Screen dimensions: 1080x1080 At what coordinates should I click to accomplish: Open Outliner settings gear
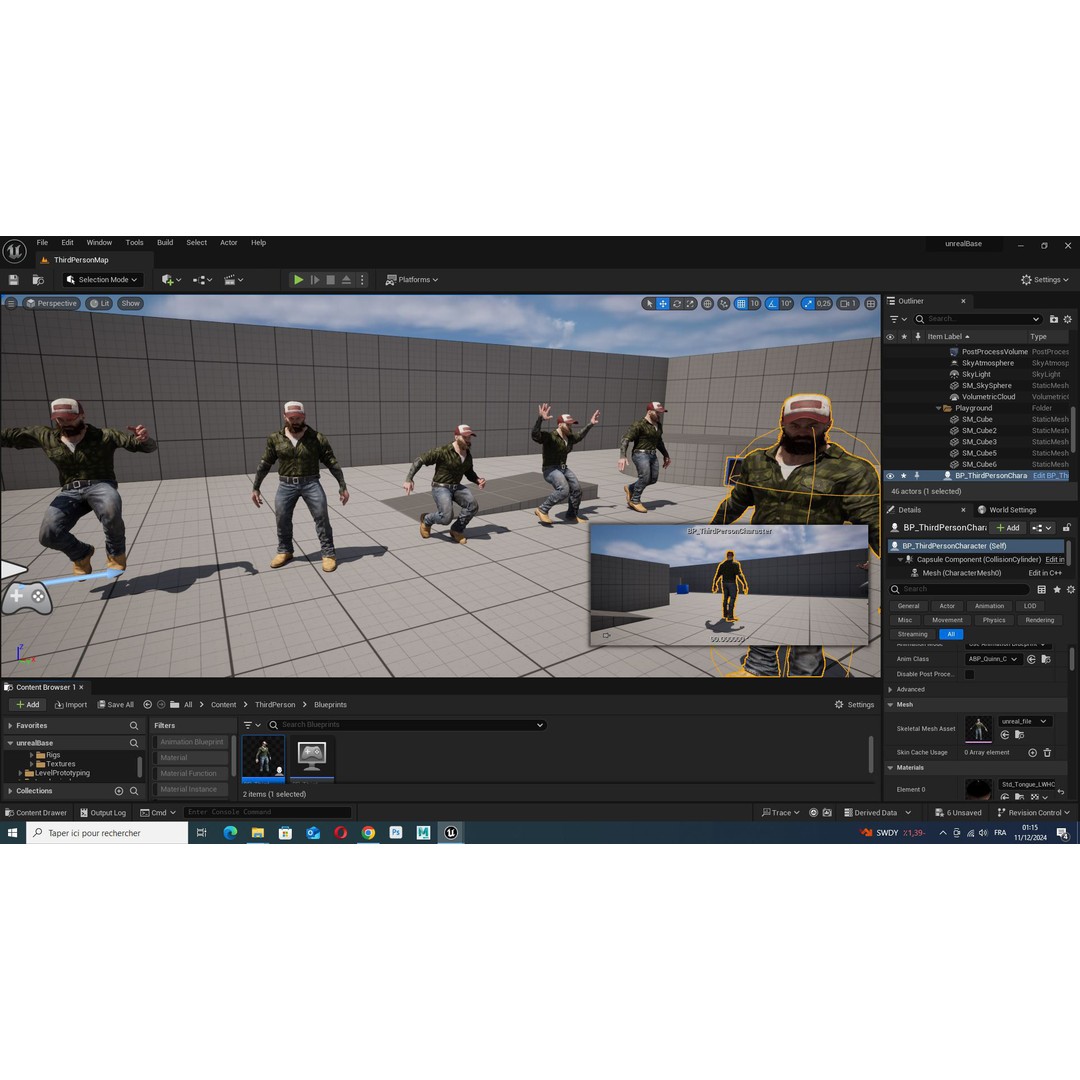point(1068,319)
